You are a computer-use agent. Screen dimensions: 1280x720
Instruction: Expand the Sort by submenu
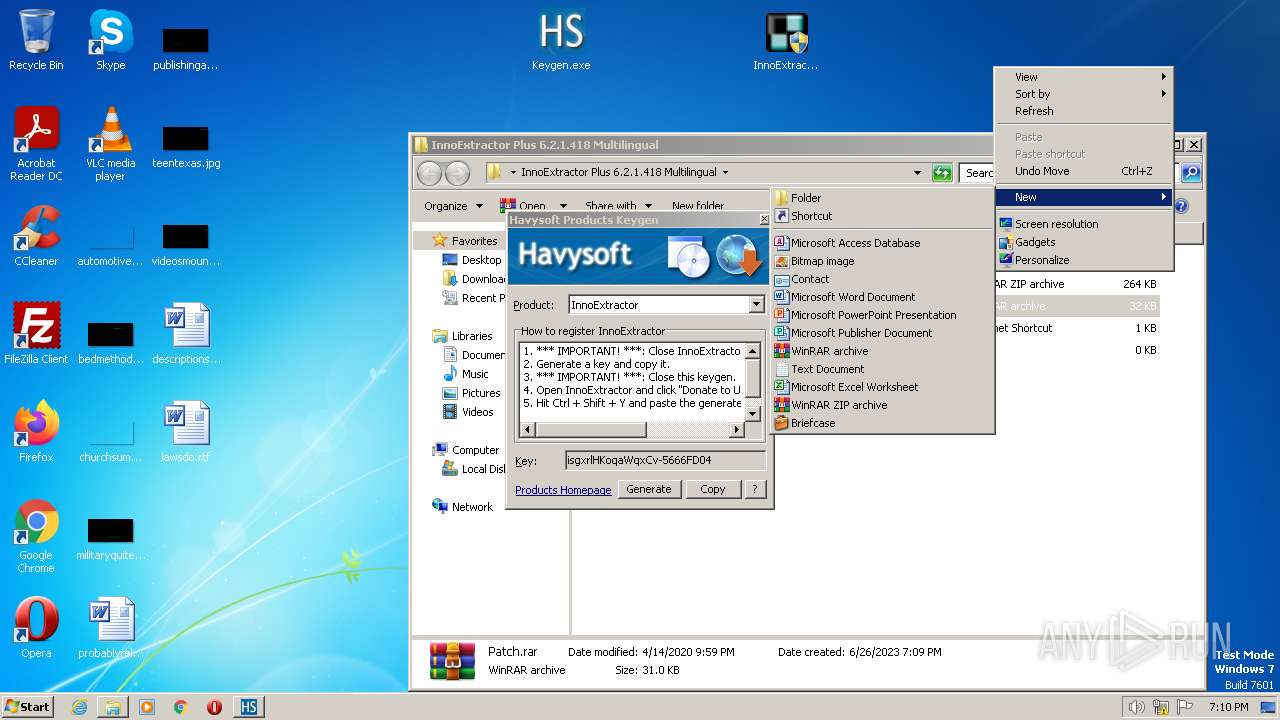tap(1084, 94)
